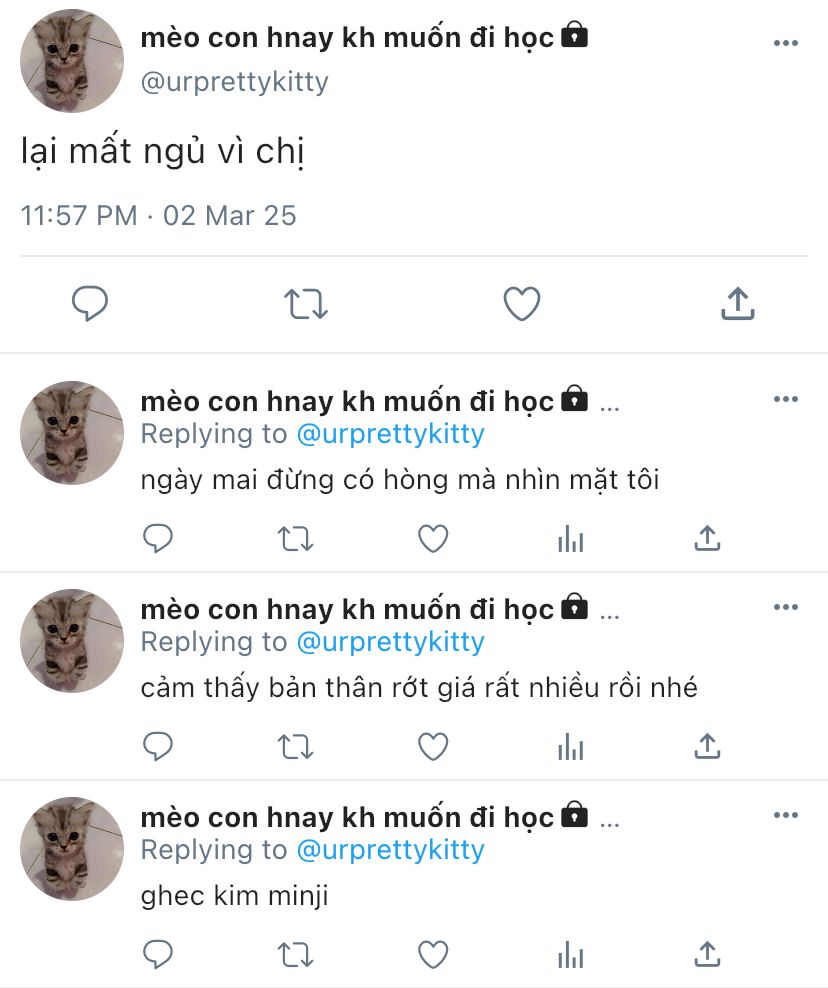828x988 pixels.
Task: Comment on the 'ghec kim minji' reply
Action: 158,955
